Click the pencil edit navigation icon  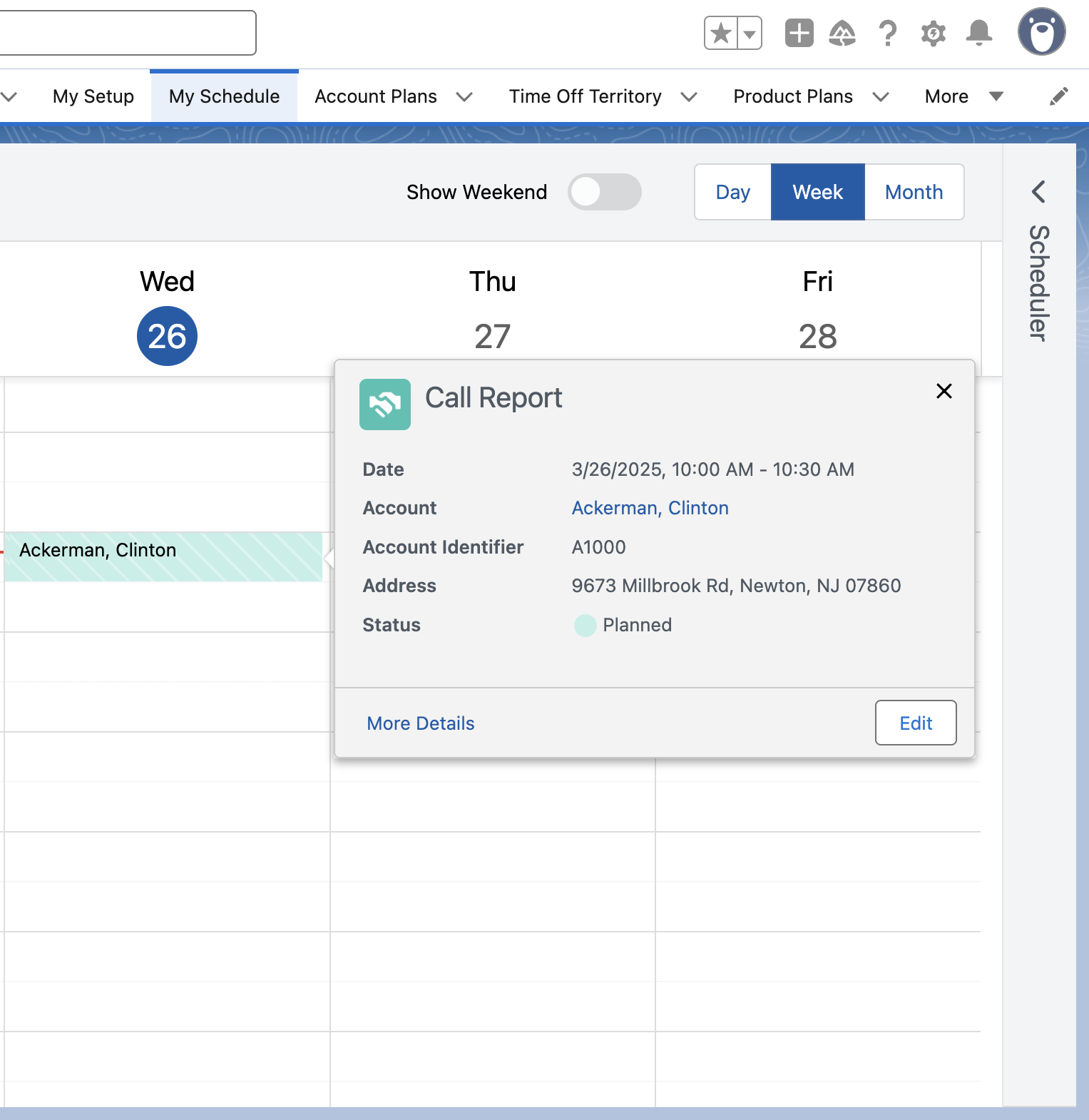pos(1059,96)
